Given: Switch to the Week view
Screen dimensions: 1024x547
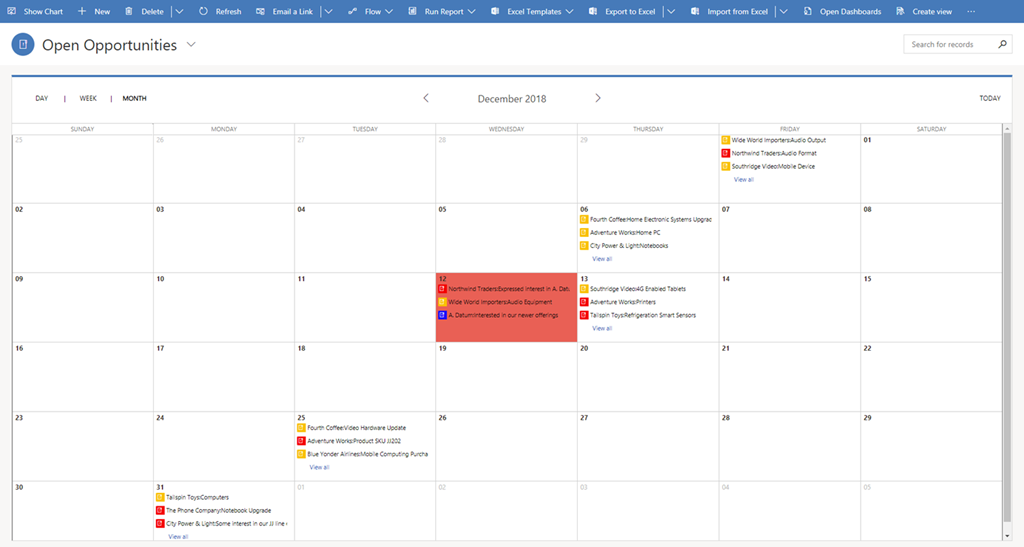Looking at the screenshot, I should point(88,98).
